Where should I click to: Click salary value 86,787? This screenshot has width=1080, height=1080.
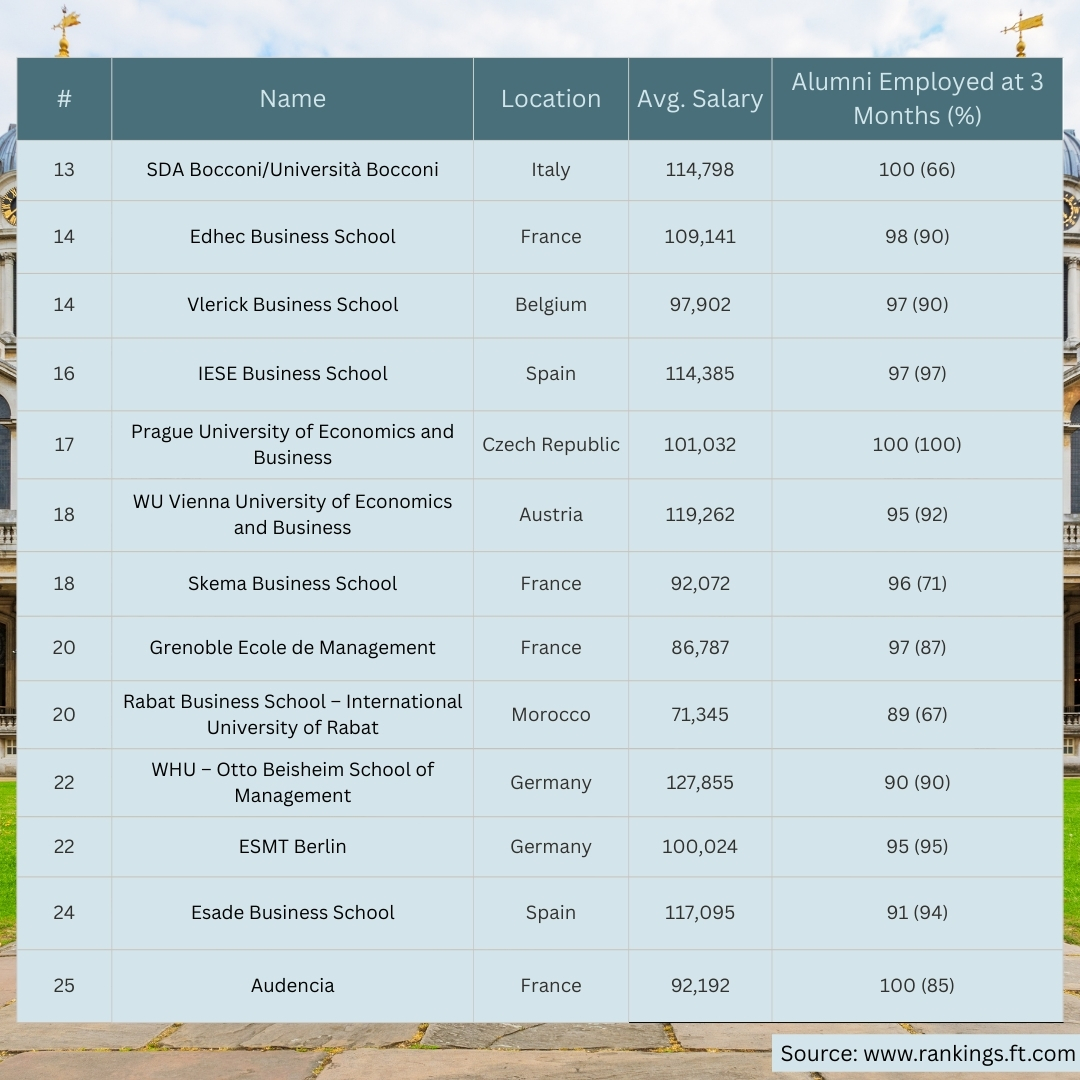pyautogui.click(x=700, y=648)
